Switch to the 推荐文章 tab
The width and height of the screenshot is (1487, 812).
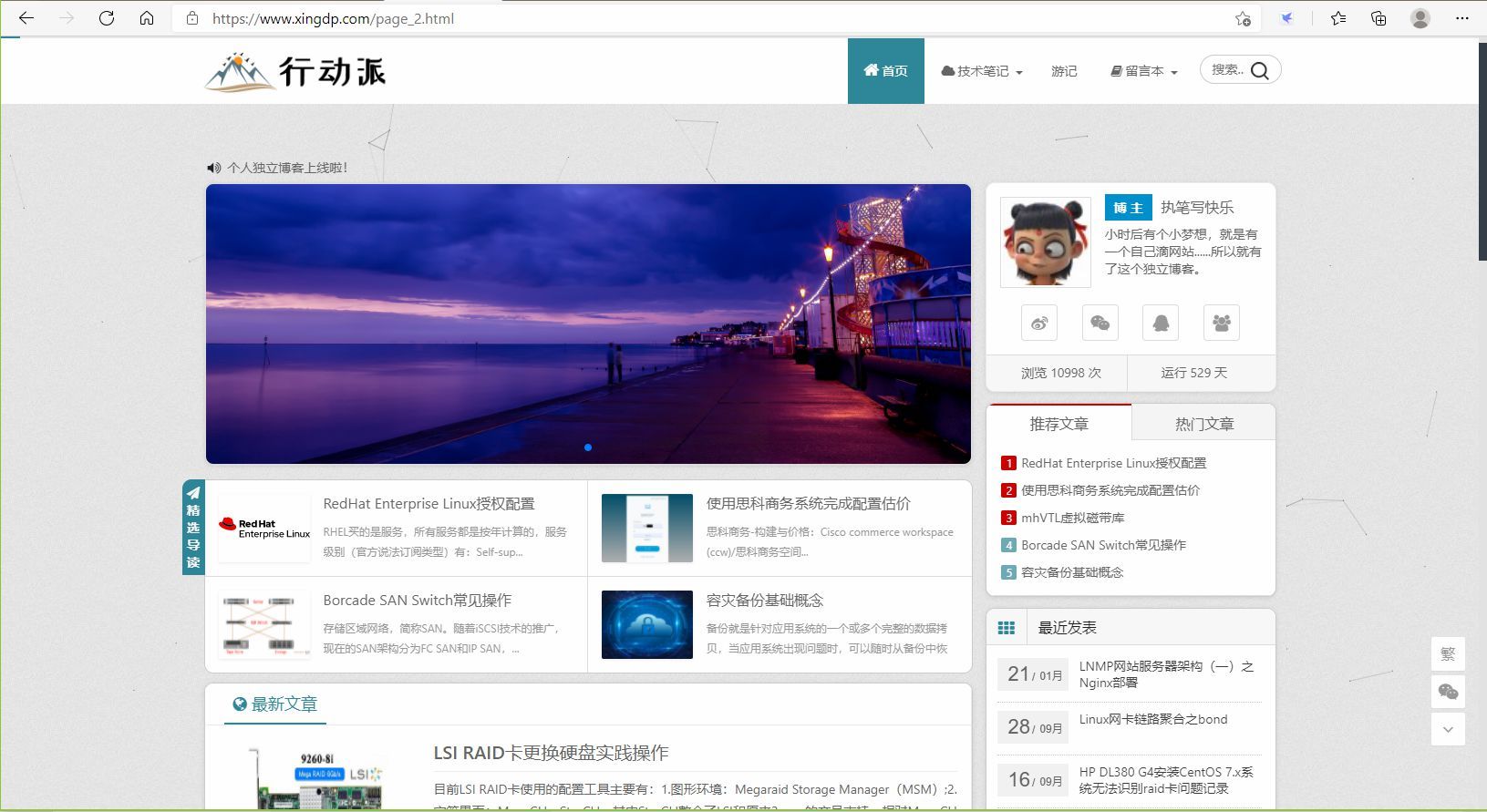click(x=1059, y=424)
